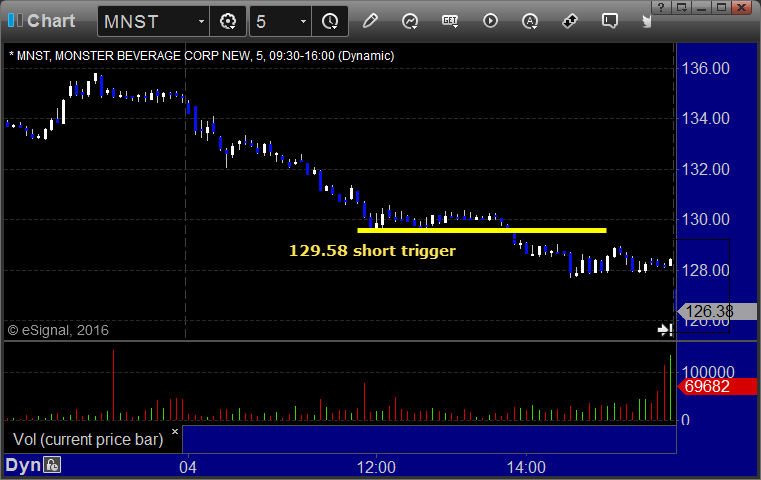
Task: Click the 69682 volume value marker
Action: pyautogui.click(x=717, y=386)
